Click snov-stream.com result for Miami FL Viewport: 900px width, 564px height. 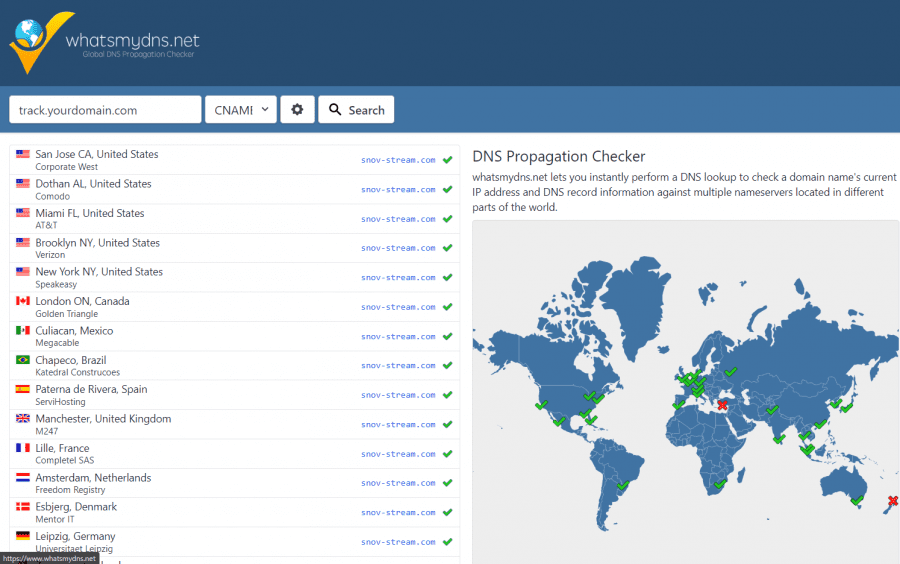398,219
